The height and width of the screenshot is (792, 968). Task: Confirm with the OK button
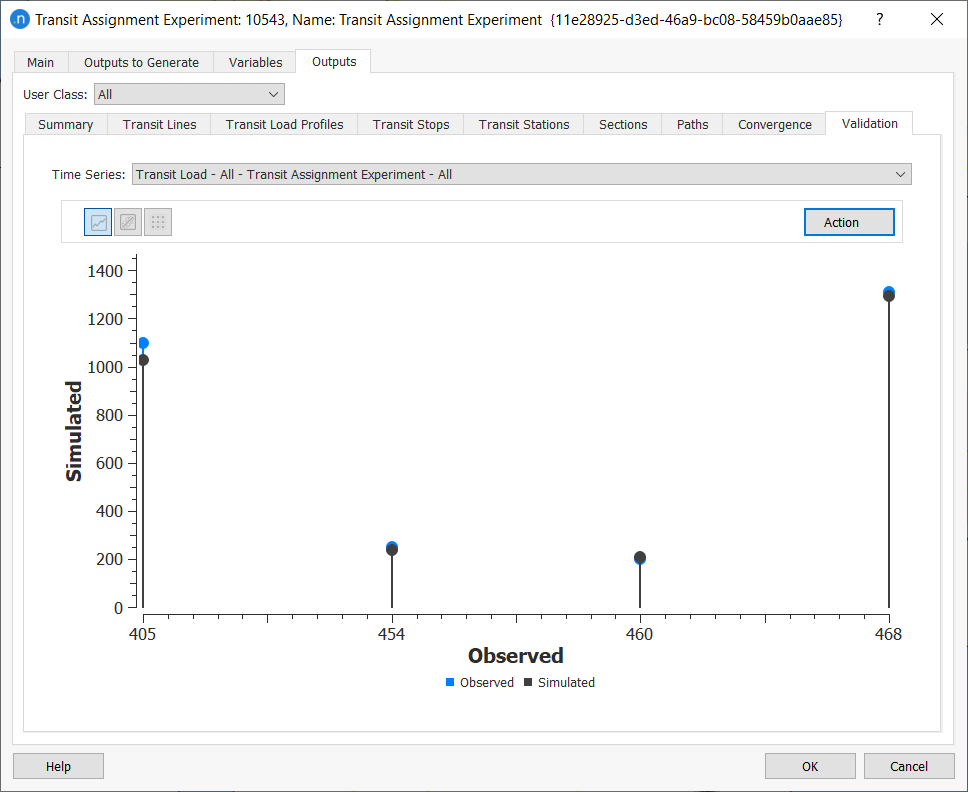coord(810,765)
